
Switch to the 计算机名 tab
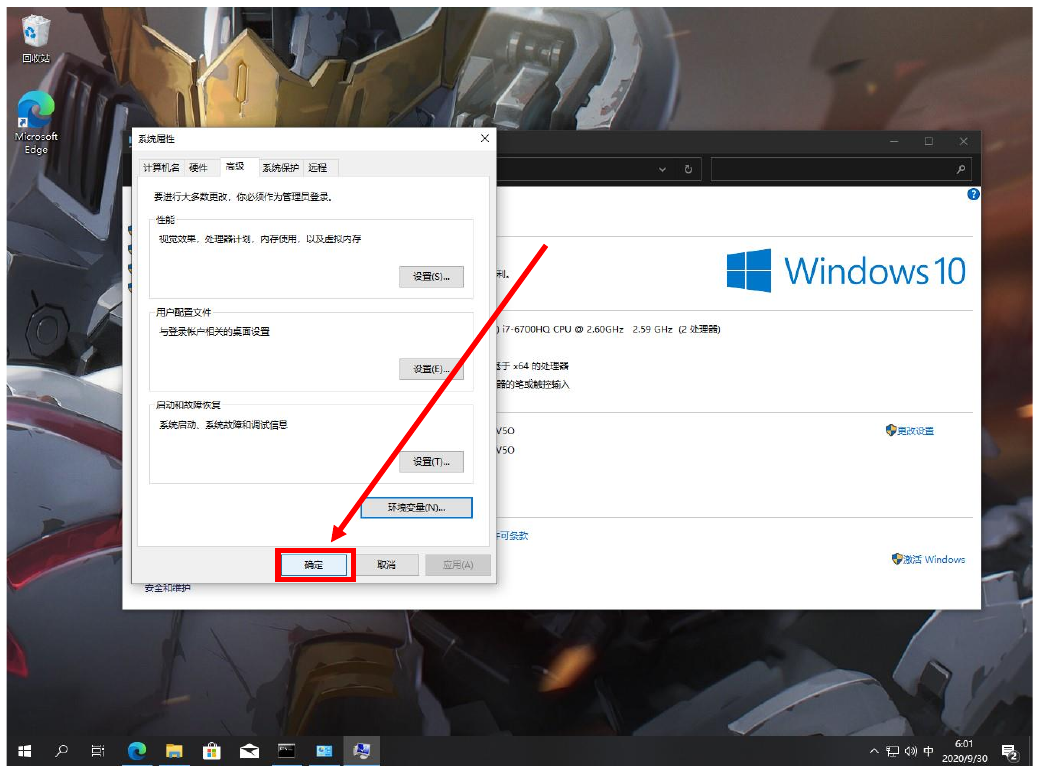(x=160, y=167)
